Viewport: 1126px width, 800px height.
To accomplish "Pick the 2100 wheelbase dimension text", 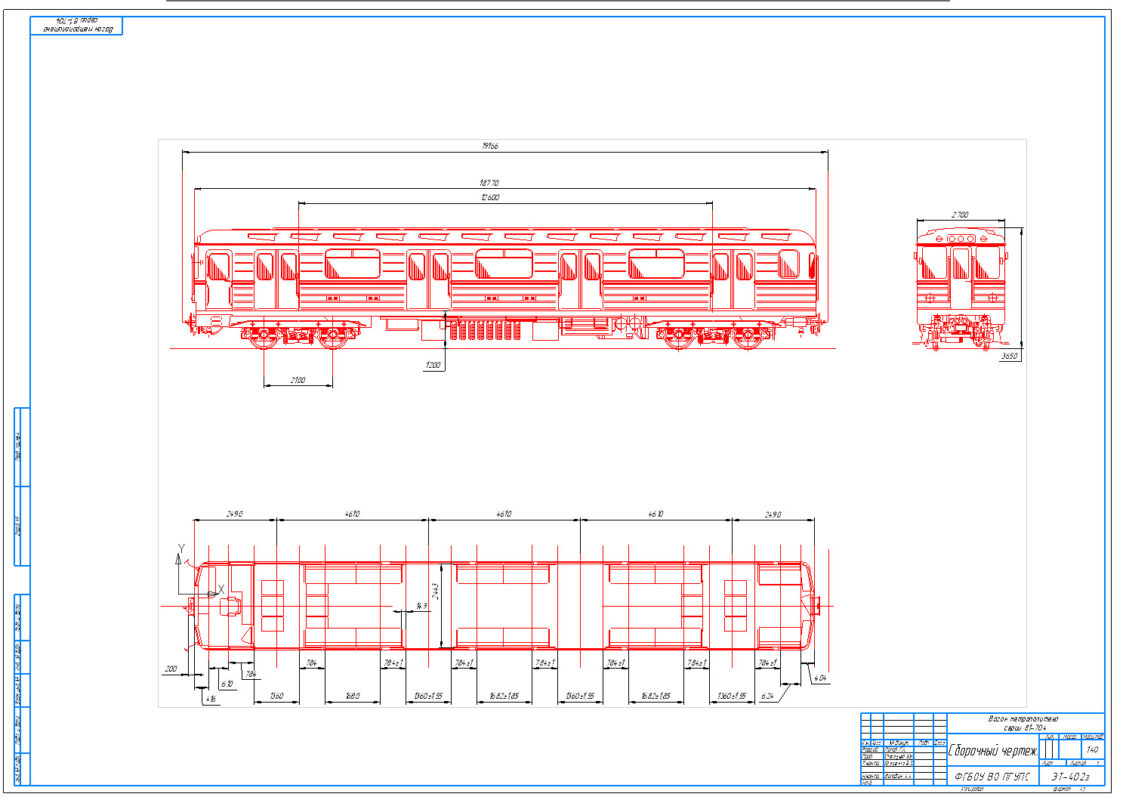I will tap(298, 380).
